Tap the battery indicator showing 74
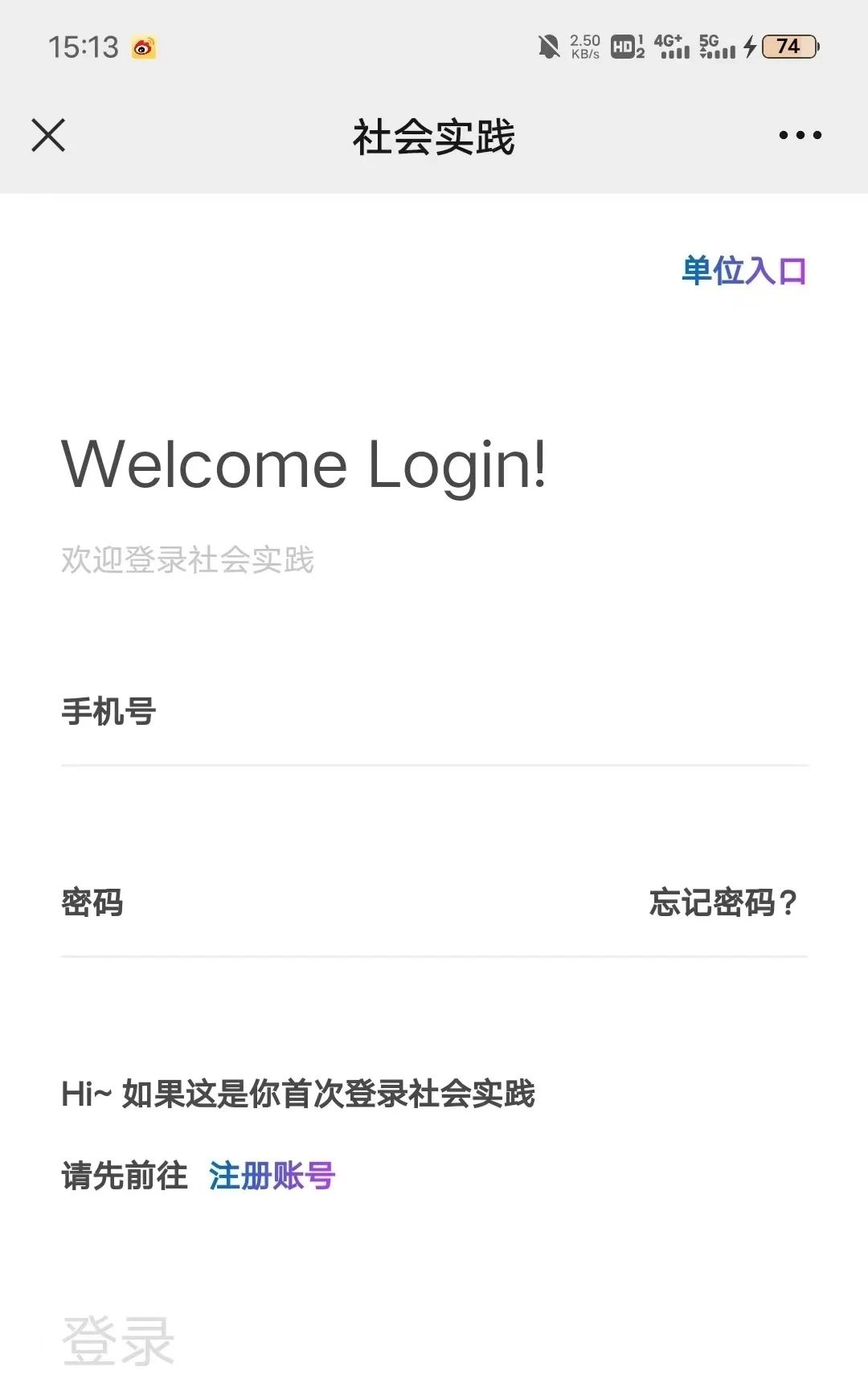 [791, 47]
